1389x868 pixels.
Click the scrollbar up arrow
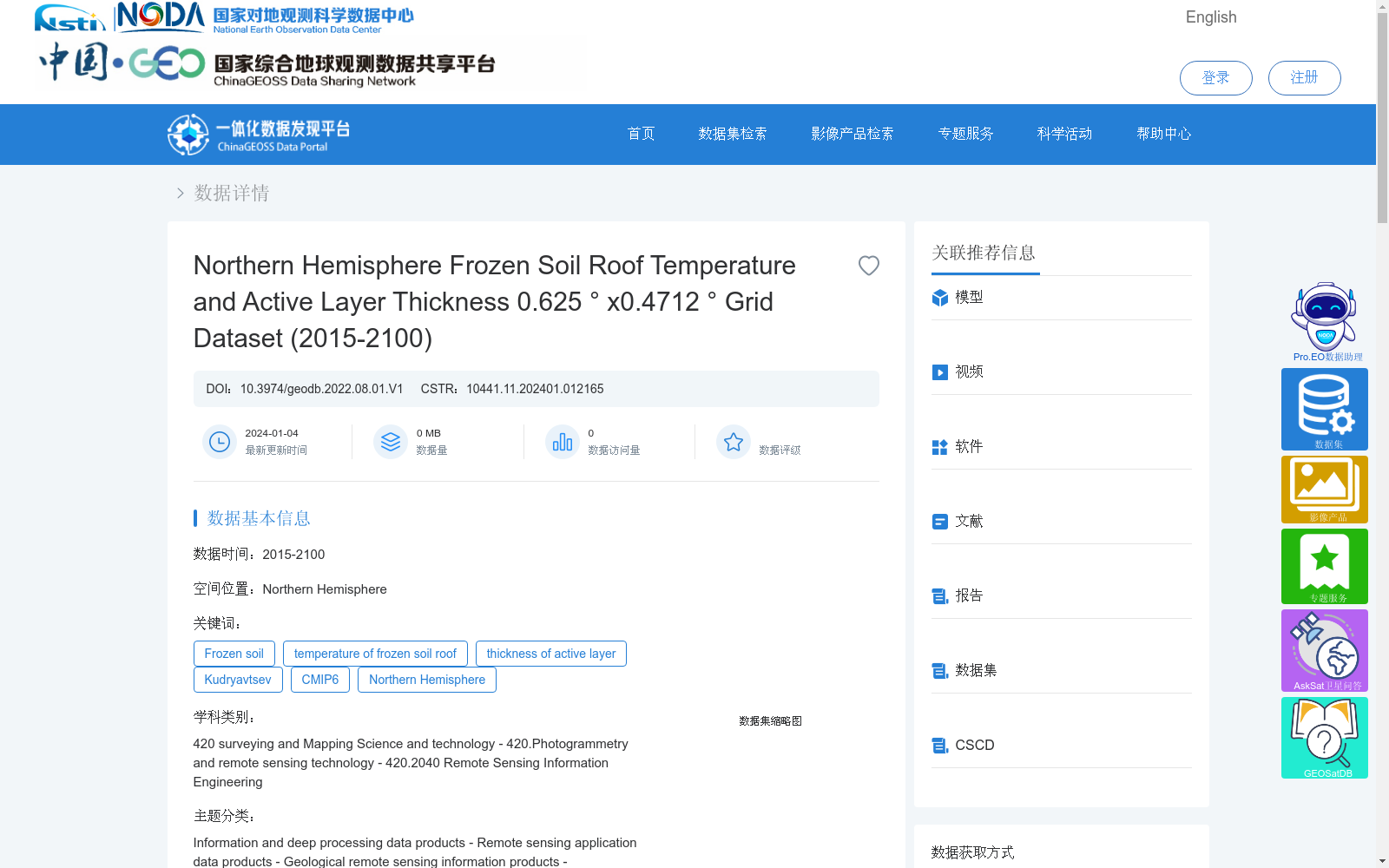click(1382, 6)
